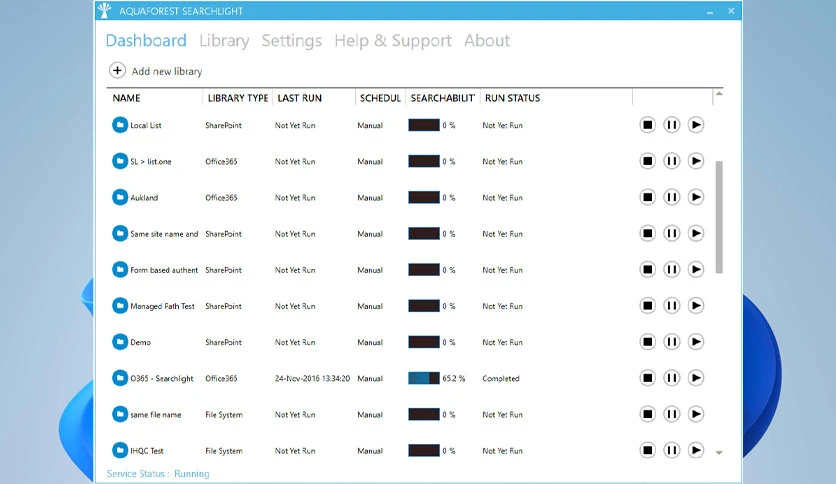This screenshot has height=484, width=836.
Task: Start the Local List library run
Action: [696, 125]
